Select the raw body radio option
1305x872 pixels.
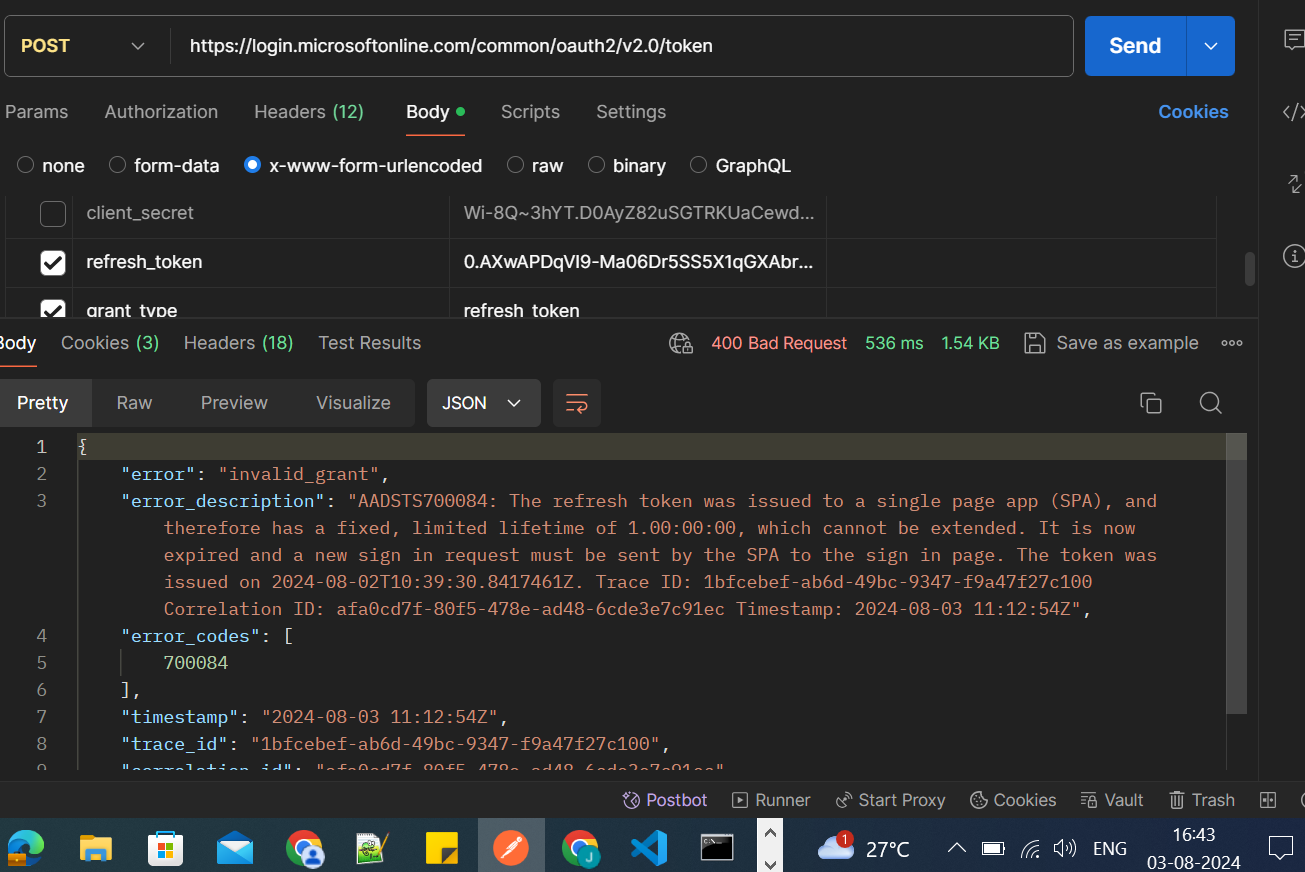515,165
